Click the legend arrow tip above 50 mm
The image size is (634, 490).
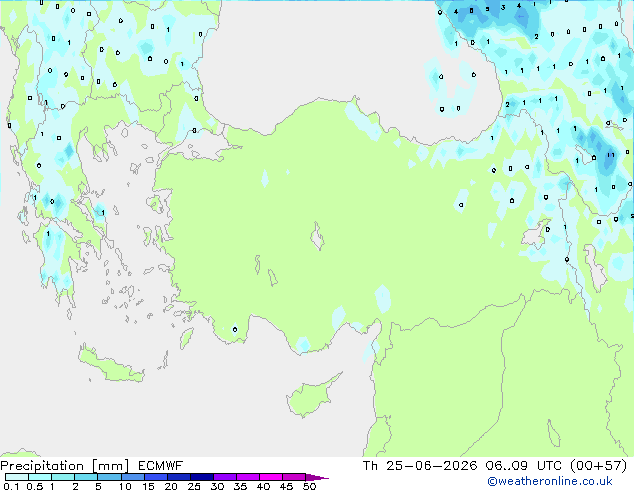[x=317, y=477]
